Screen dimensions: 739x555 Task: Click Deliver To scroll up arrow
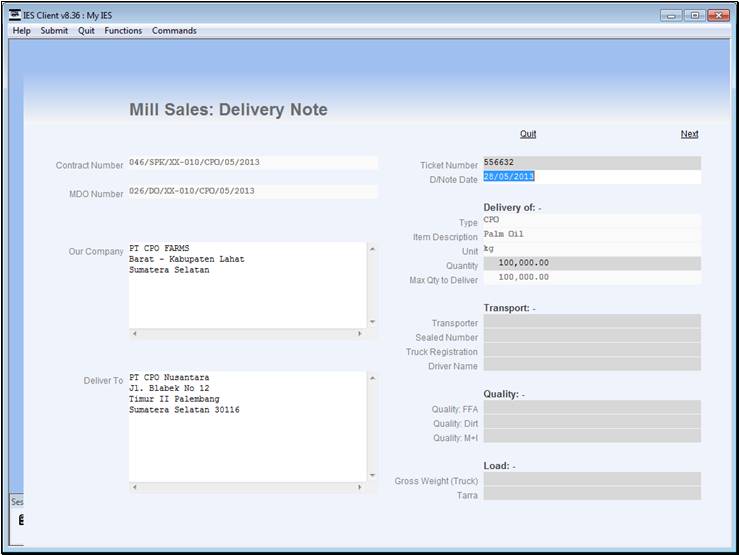tap(372, 378)
